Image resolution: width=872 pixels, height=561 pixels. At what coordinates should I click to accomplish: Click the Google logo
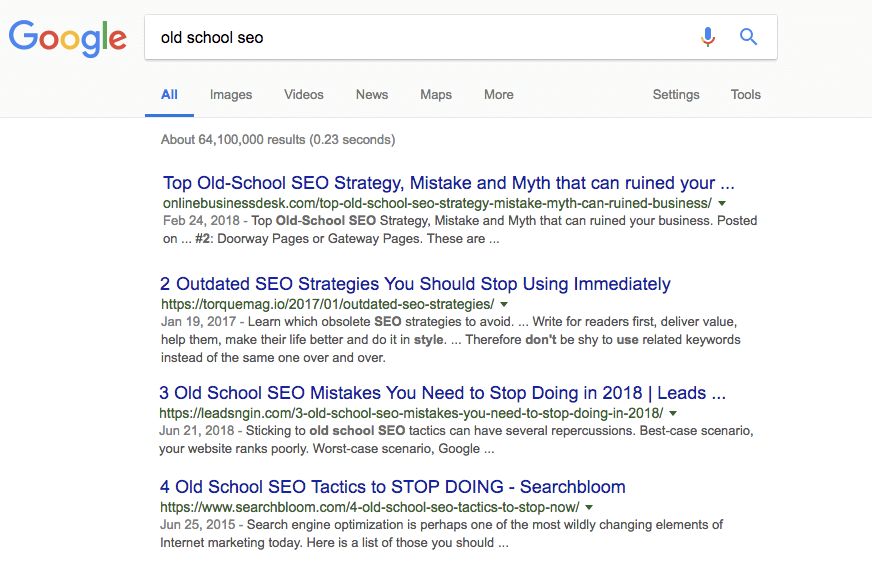68,38
